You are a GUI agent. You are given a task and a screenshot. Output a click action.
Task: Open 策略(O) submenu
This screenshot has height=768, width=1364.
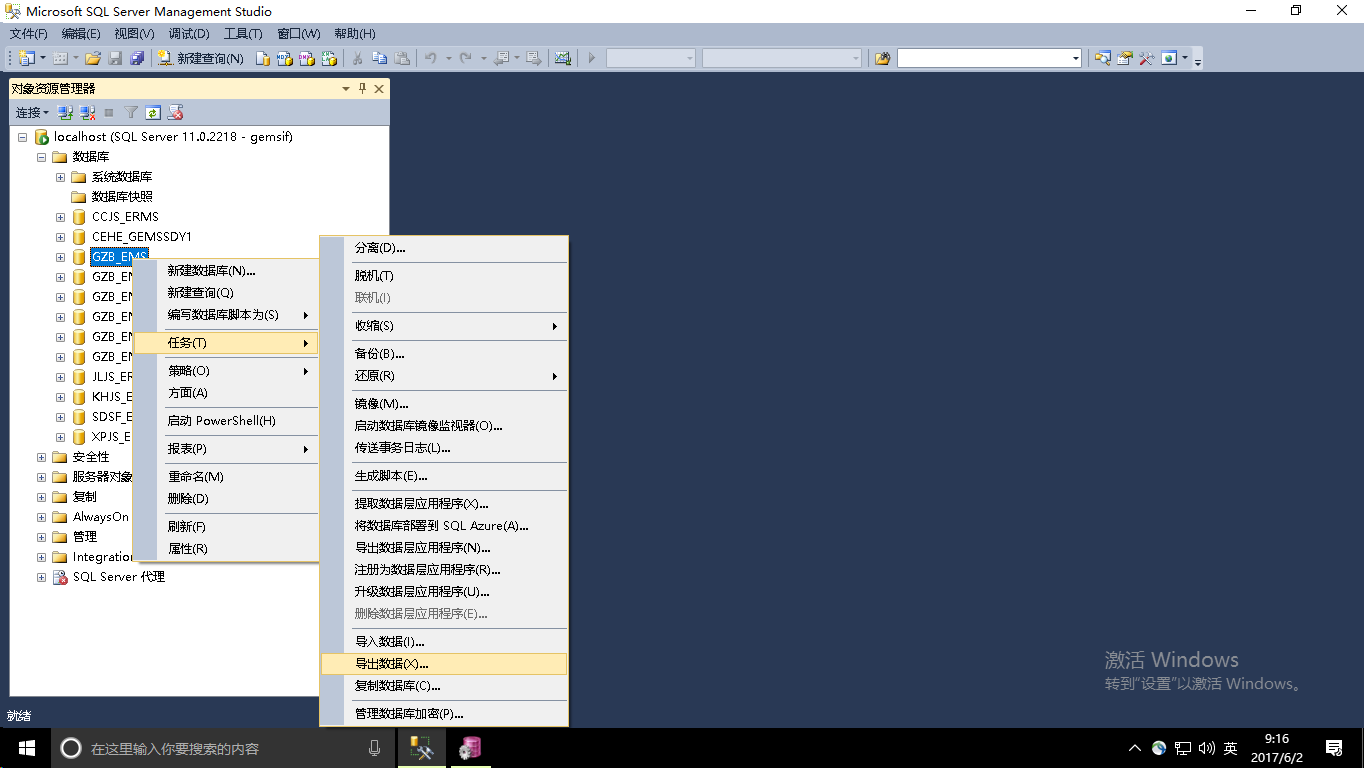(x=226, y=371)
